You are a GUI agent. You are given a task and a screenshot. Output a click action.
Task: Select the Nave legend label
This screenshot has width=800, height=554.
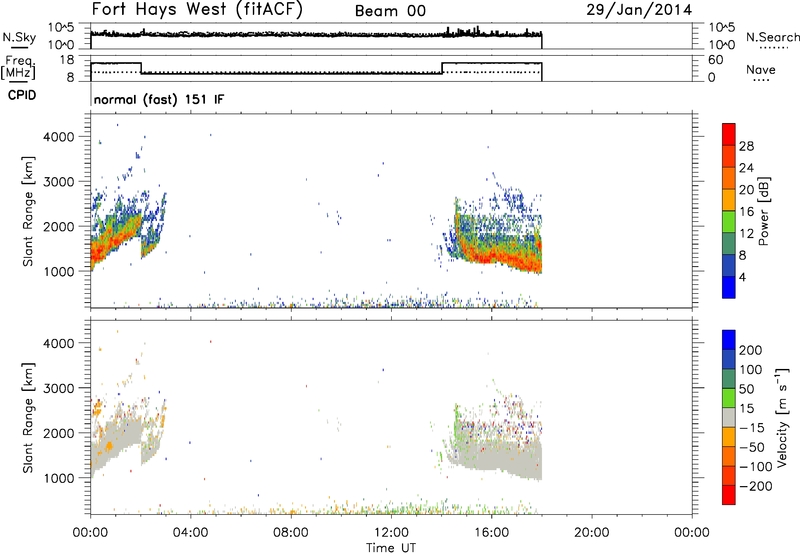pyautogui.click(x=761, y=69)
